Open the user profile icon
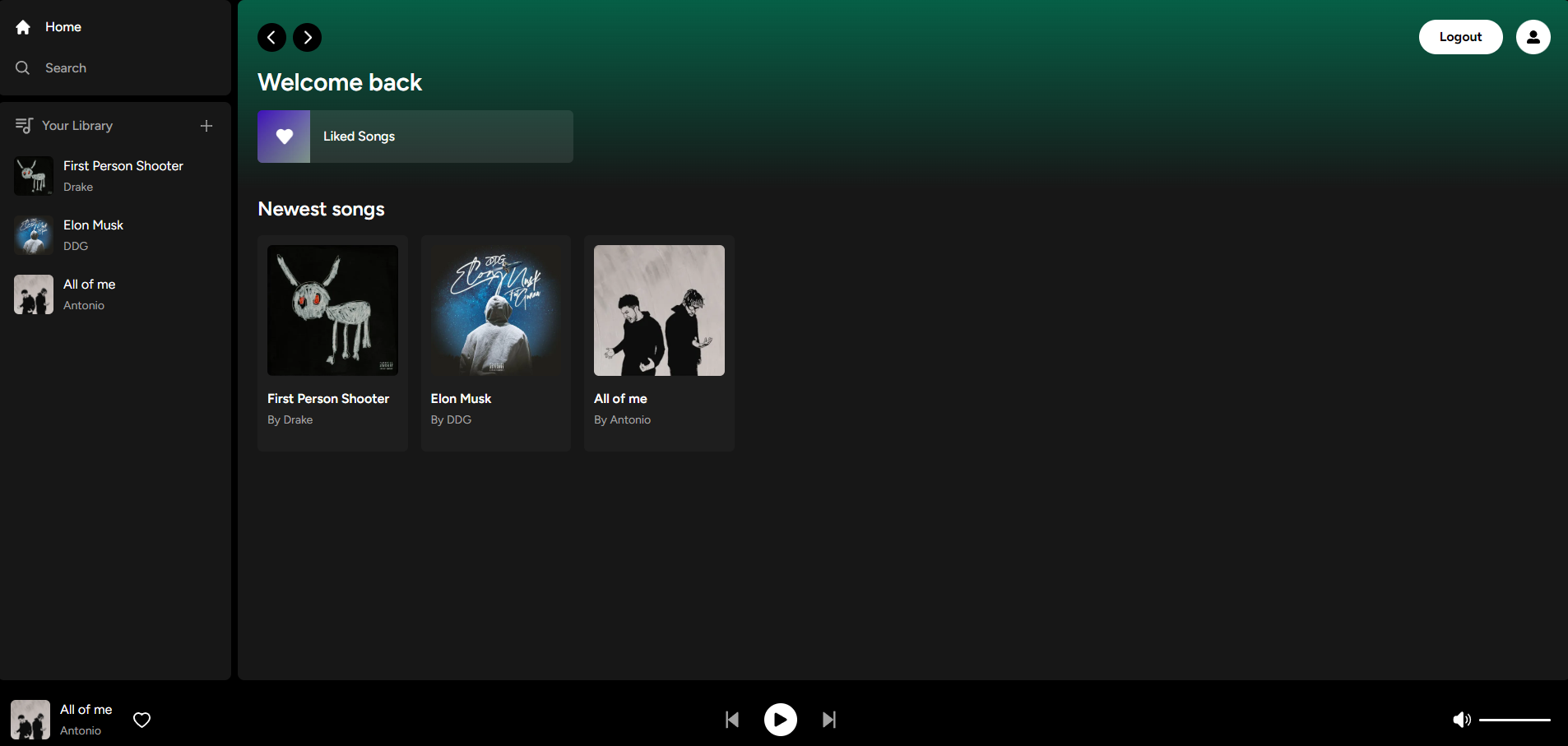This screenshot has height=746, width=1568. point(1533,37)
